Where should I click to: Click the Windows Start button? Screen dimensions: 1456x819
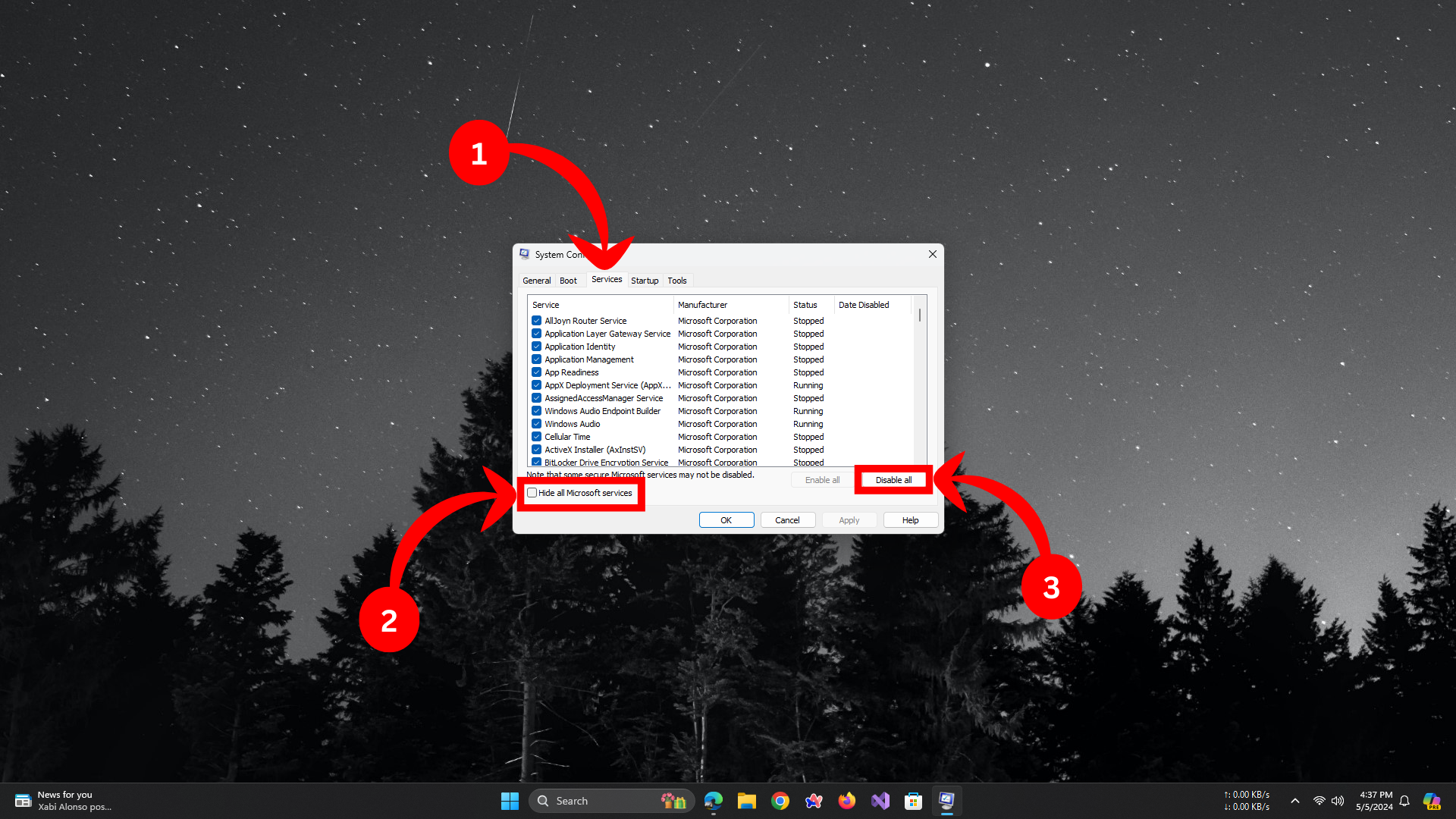510,801
